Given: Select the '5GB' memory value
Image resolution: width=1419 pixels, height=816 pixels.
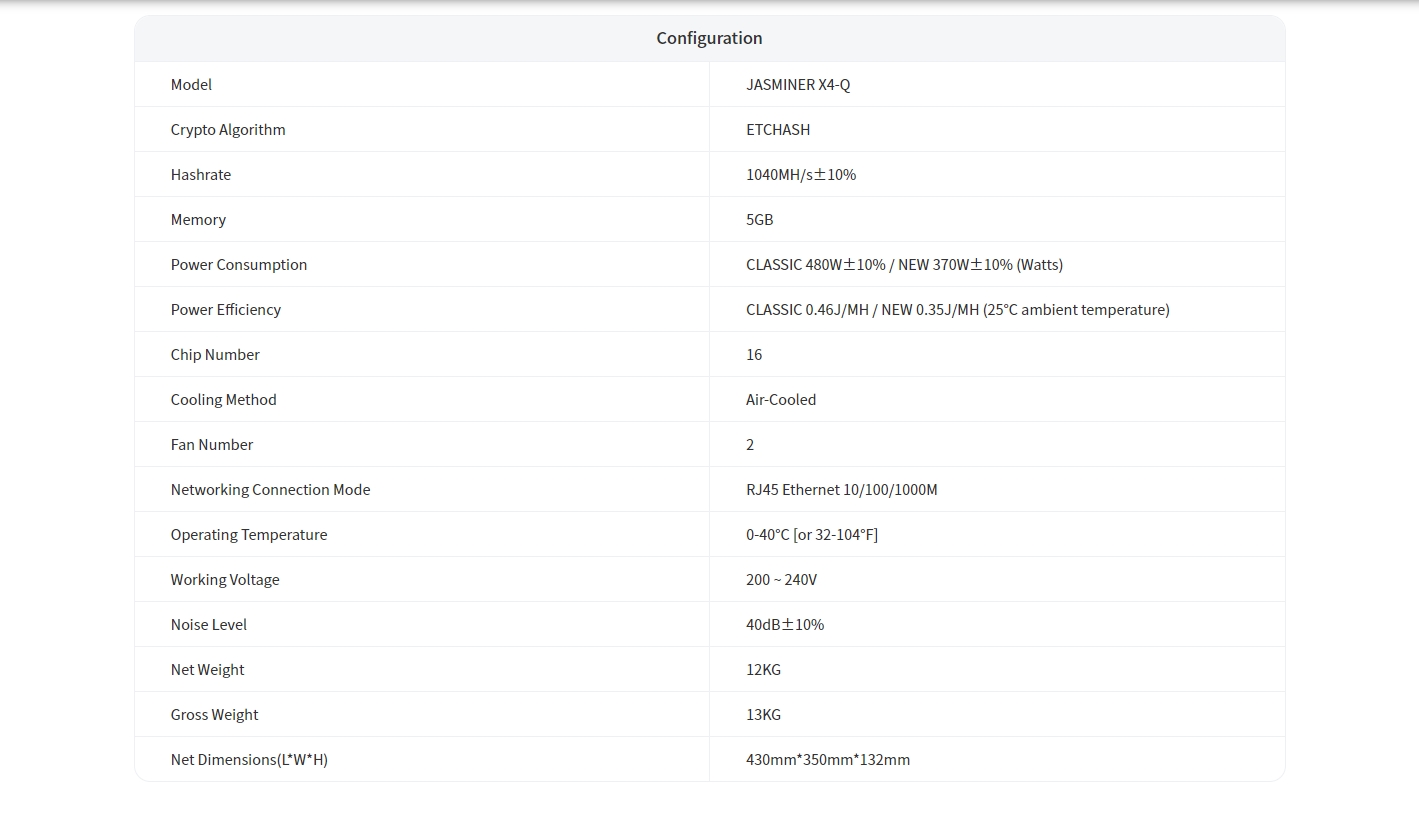Looking at the screenshot, I should (760, 220).
